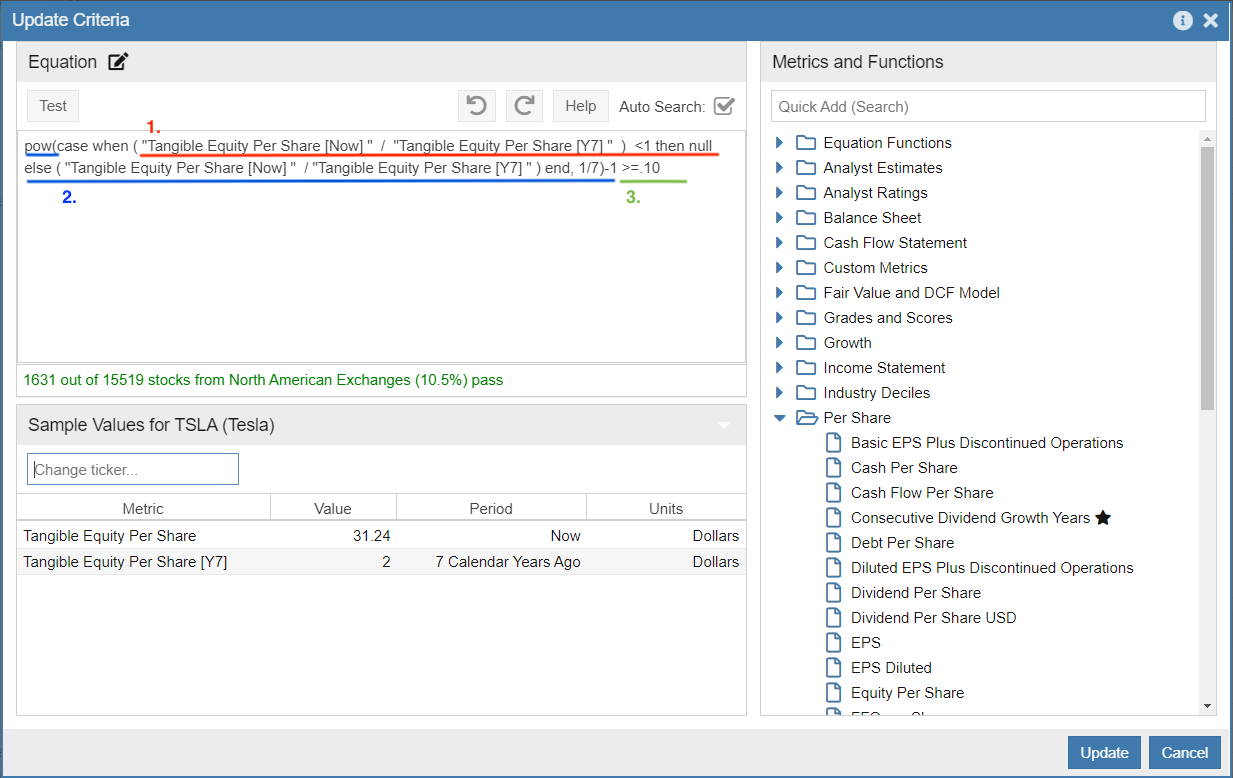The height and width of the screenshot is (778, 1233).
Task: Expand the Cash Flow Statement tree node
Action: click(x=780, y=243)
